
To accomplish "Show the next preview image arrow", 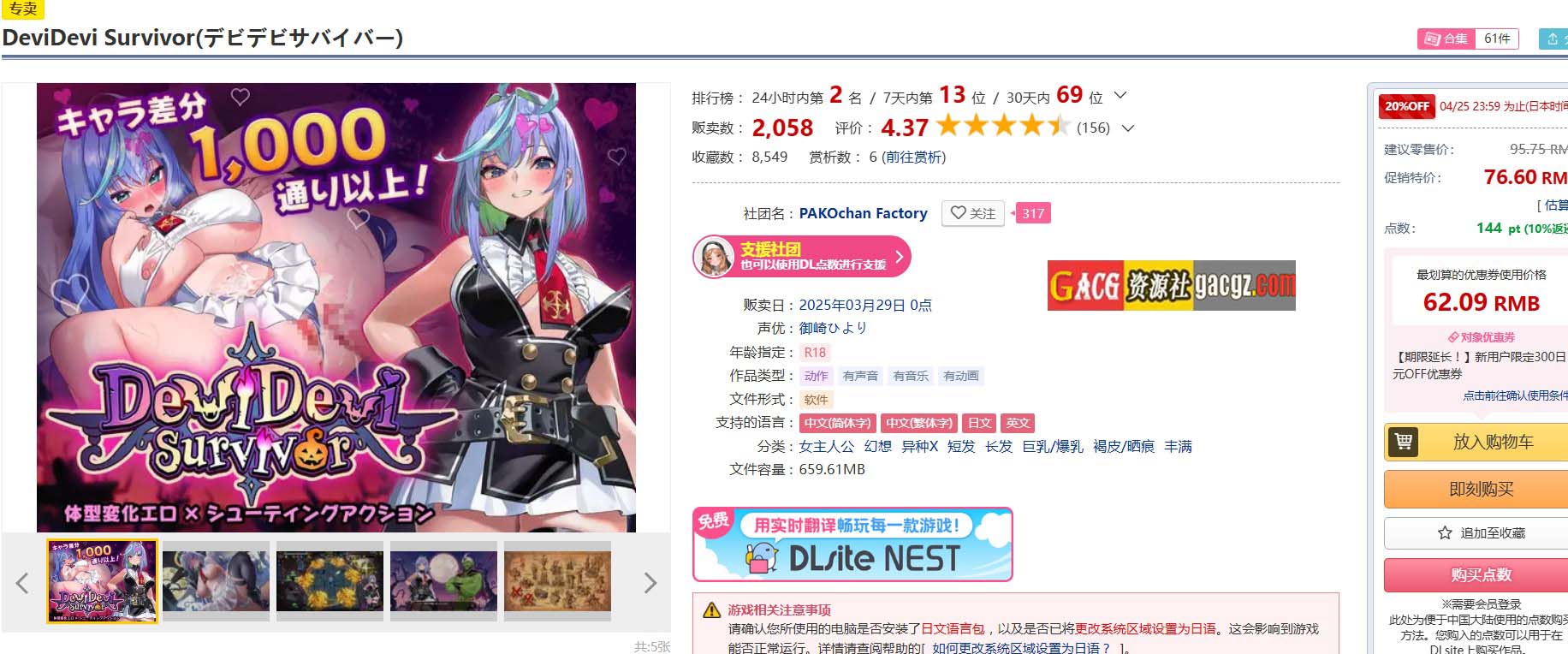I will pos(650,583).
